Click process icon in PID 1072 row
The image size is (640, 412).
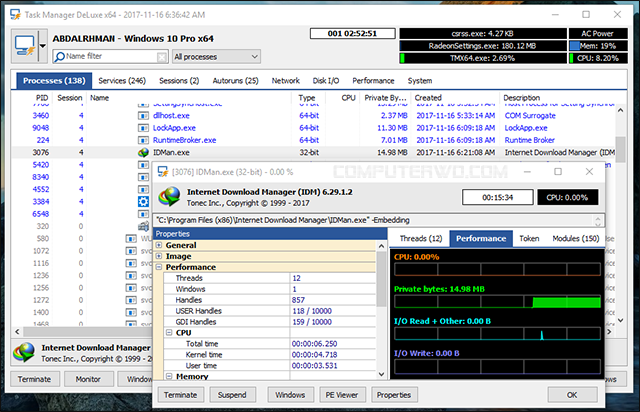[131, 251]
